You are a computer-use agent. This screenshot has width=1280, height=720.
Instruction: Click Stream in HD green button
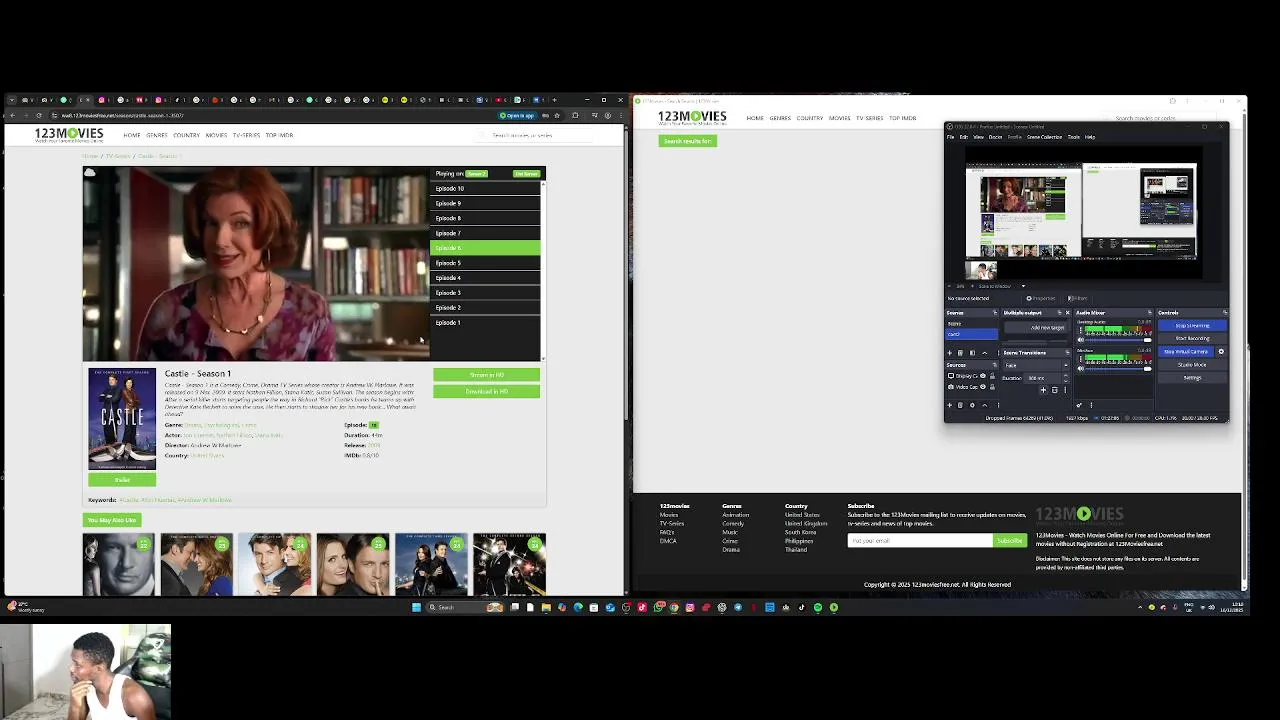pos(486,375)
